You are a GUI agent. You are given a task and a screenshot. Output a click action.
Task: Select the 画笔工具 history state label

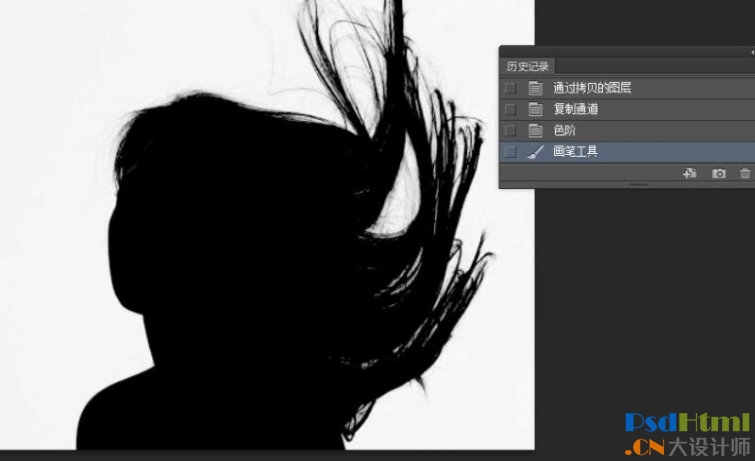point(576,152)
